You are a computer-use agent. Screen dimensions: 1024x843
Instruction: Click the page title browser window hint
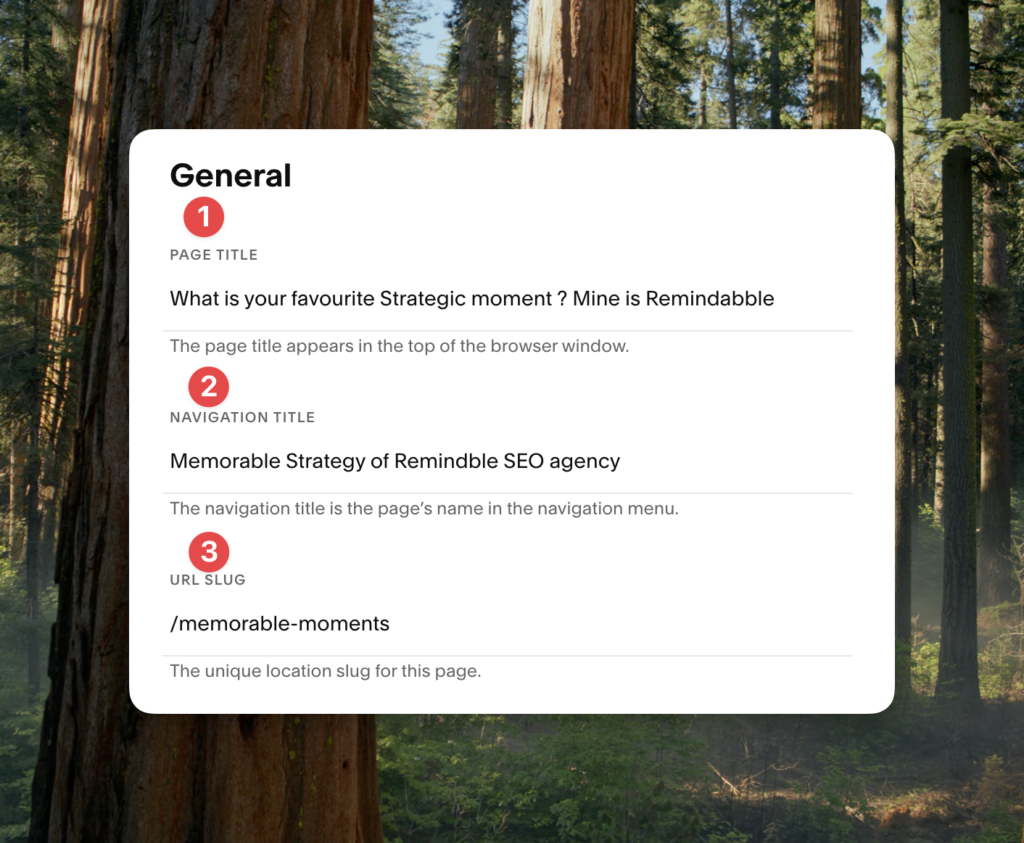point(400,346)
